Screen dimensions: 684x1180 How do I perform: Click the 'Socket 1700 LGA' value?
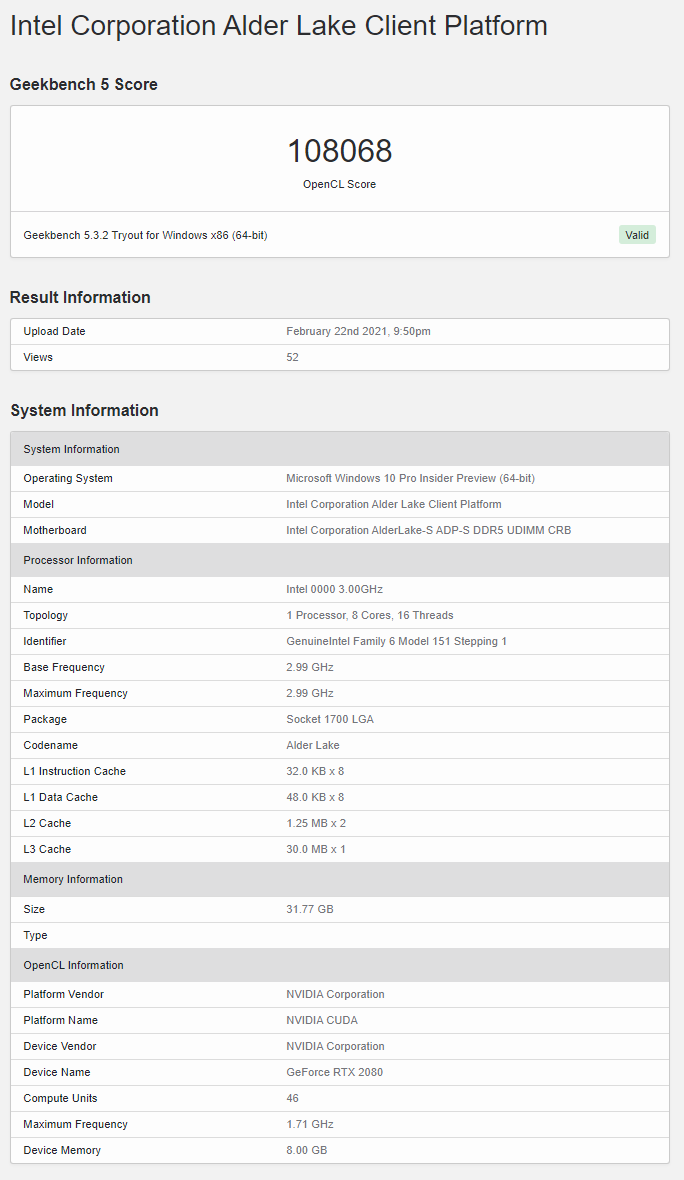330,719
